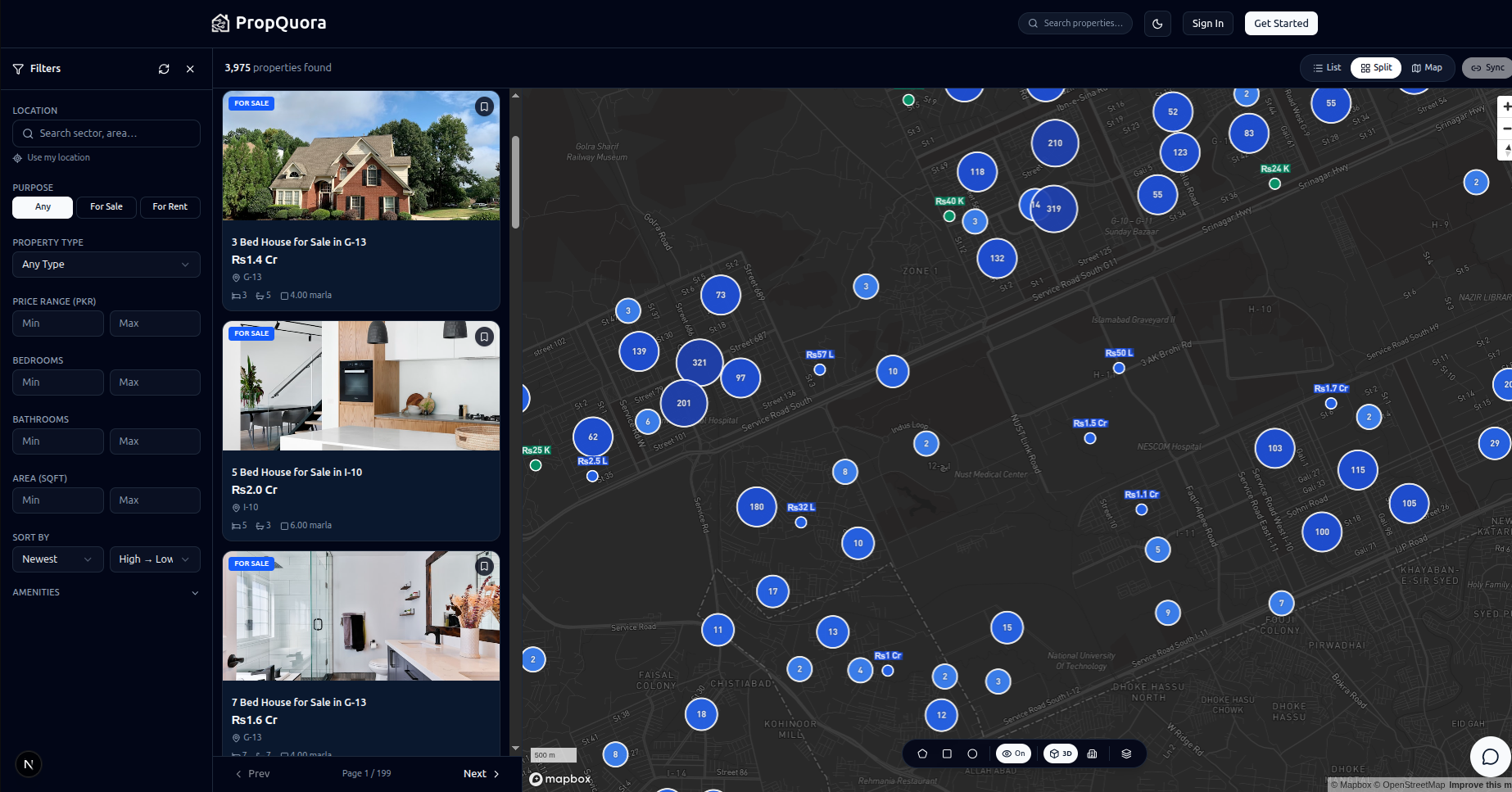1512x792 pixels.
Task: Expand the Amenities section
Action: coord(106,592)
